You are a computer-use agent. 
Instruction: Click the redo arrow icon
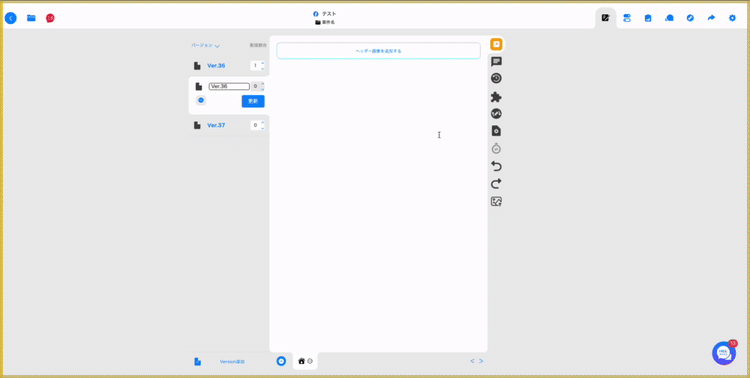[x=496, y=184]
